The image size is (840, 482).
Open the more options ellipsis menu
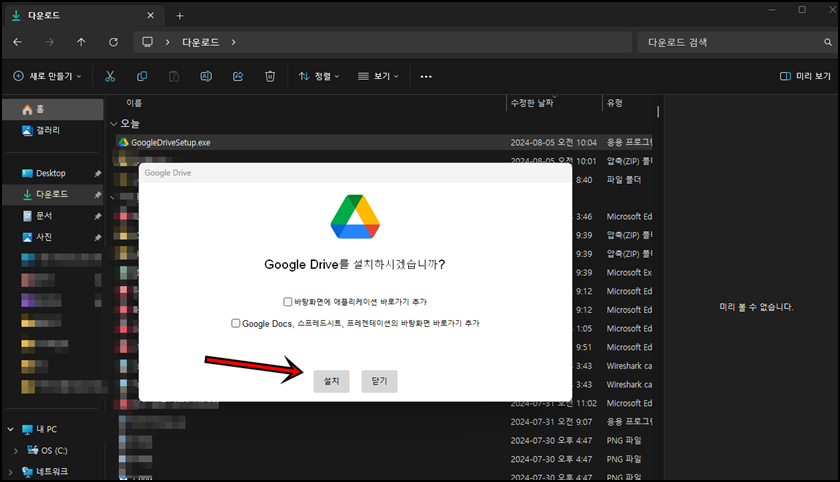426,76
